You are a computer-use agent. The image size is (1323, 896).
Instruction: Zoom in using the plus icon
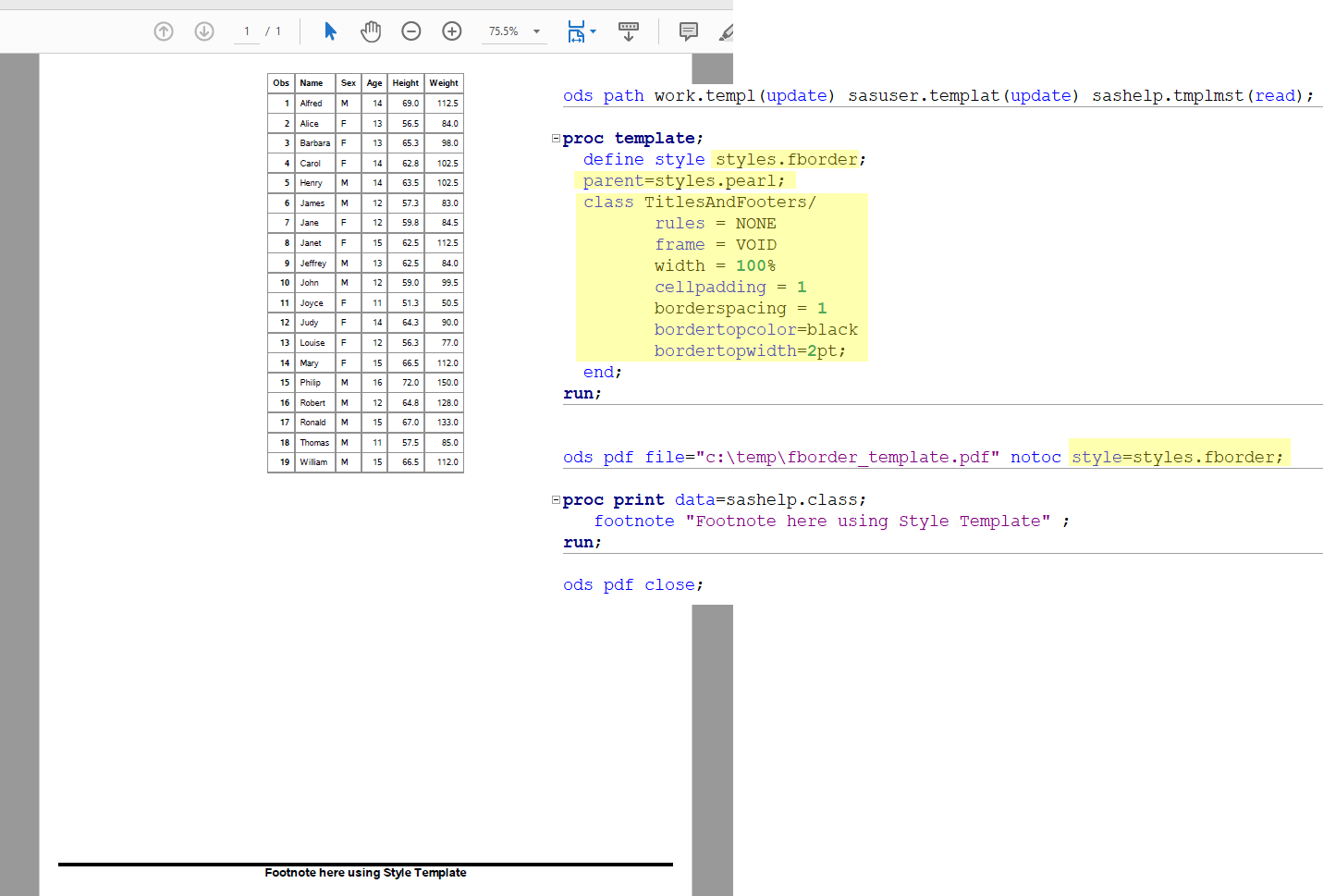pos(451,31)
